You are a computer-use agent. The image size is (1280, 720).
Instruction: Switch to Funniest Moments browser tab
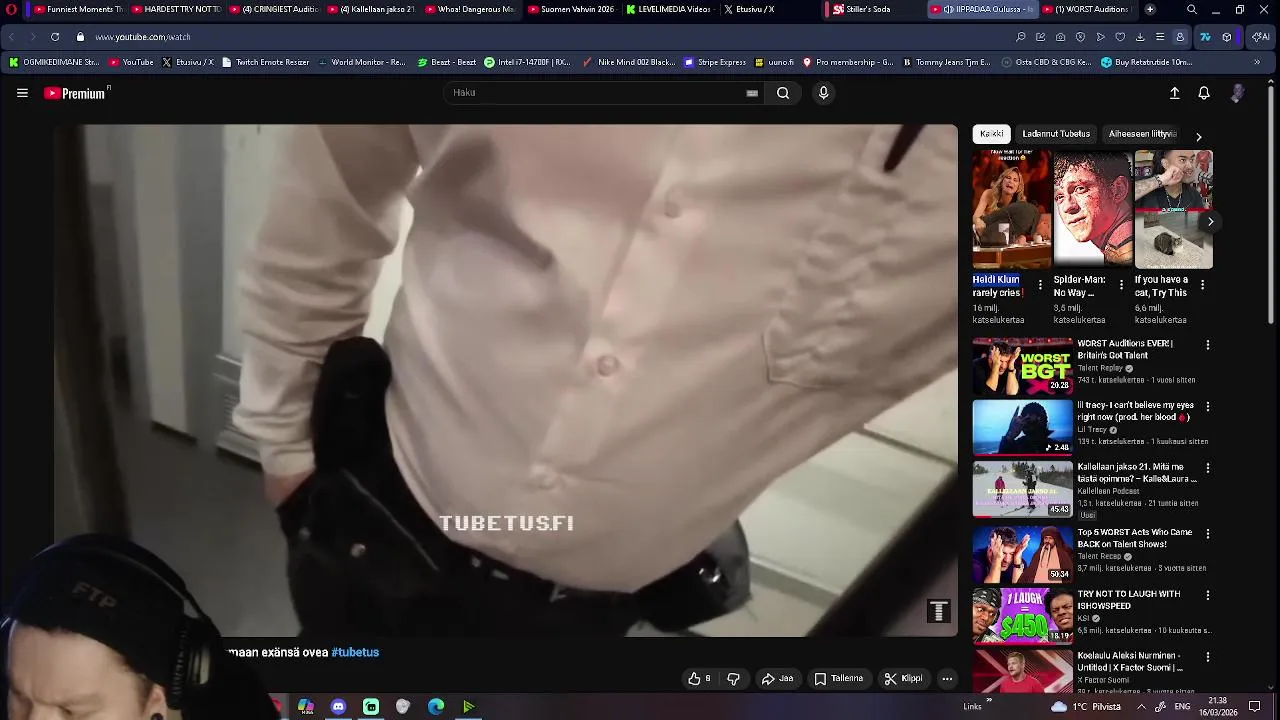[x=78, y=9]
